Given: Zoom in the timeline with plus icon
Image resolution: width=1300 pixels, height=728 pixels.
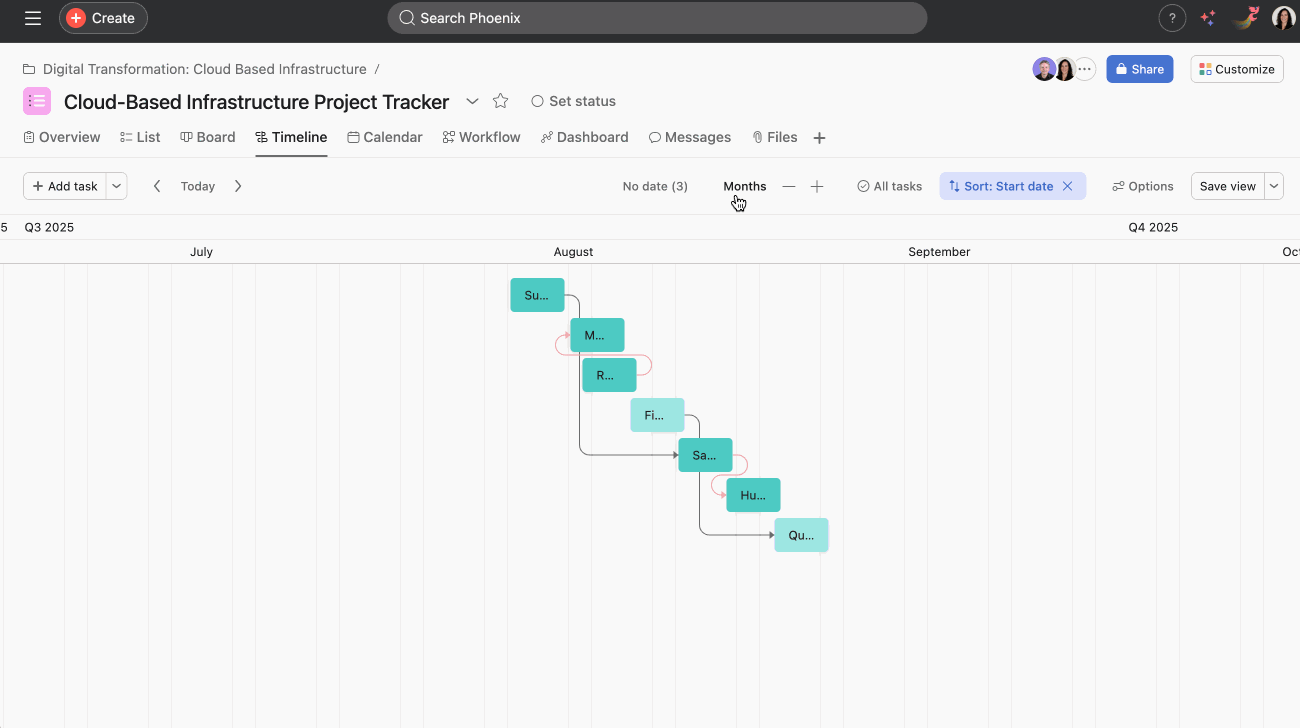Looking at the screenshot, I should point(817,186).
